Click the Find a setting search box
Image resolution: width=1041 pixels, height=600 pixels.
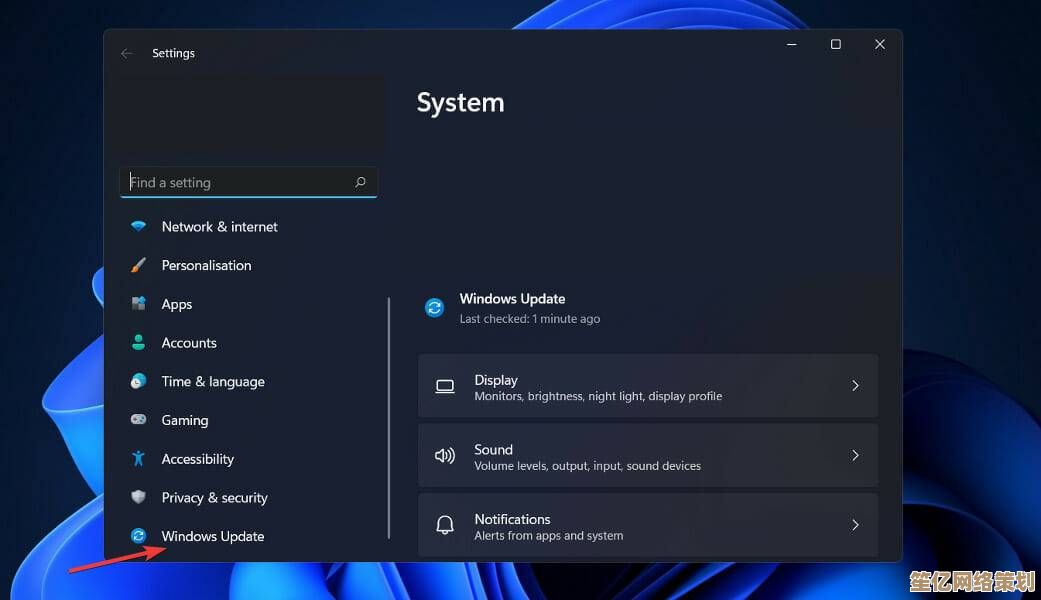240,182
